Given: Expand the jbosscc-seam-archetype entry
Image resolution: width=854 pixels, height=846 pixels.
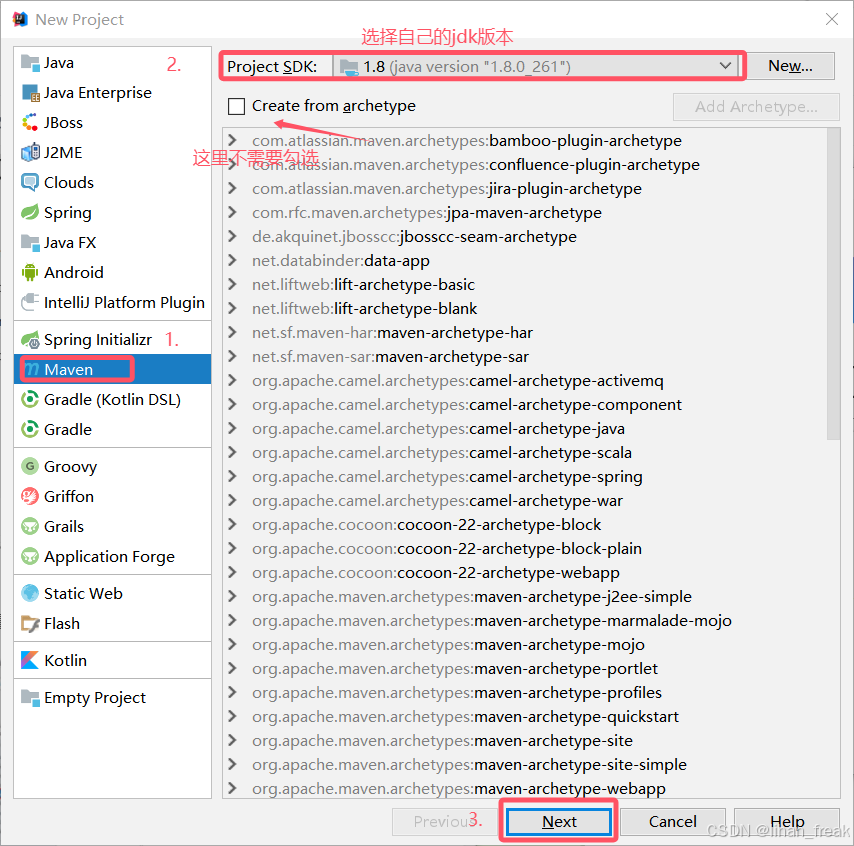Looking at the screenshot, I should click(x=233, y=236).
